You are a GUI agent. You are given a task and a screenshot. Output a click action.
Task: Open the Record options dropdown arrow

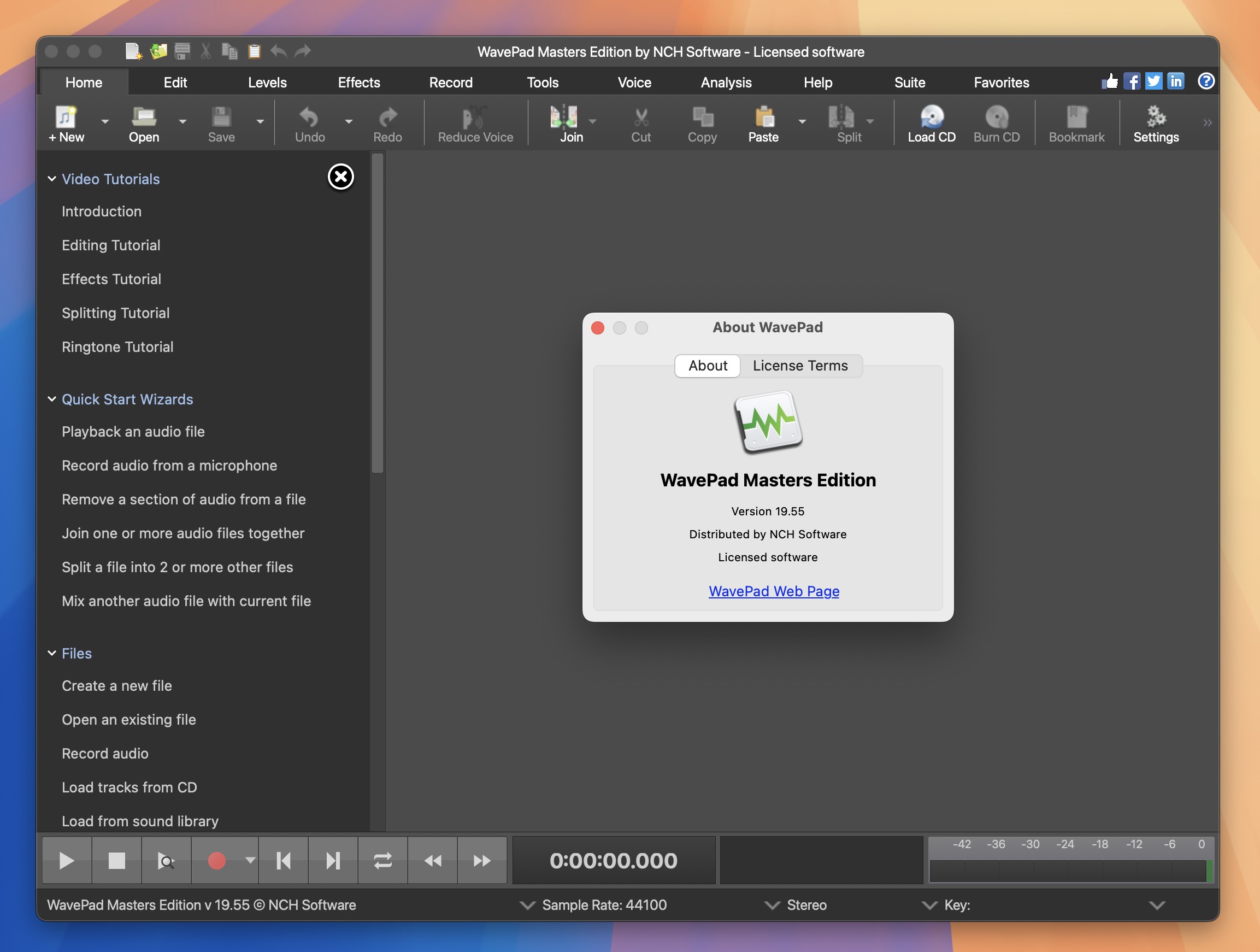(250, 860)
